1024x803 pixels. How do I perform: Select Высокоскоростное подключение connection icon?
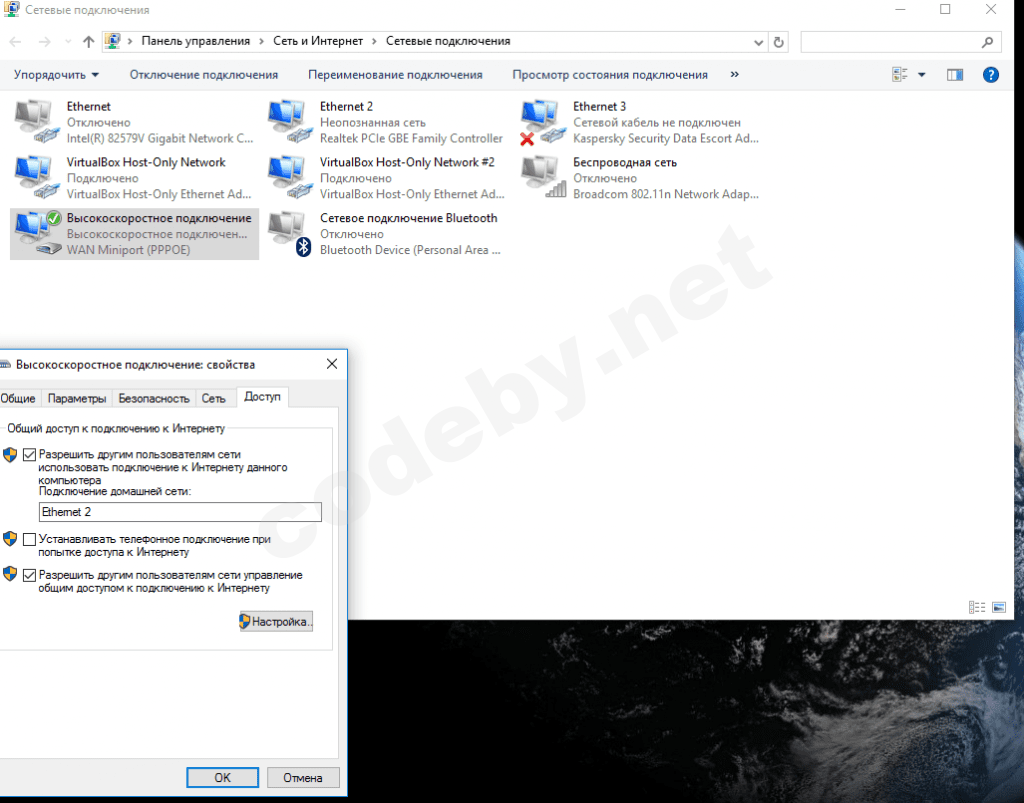(37, 233)
